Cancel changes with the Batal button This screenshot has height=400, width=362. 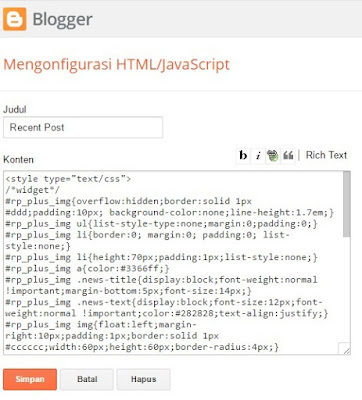pyautogui.click(x=87, y=379)
